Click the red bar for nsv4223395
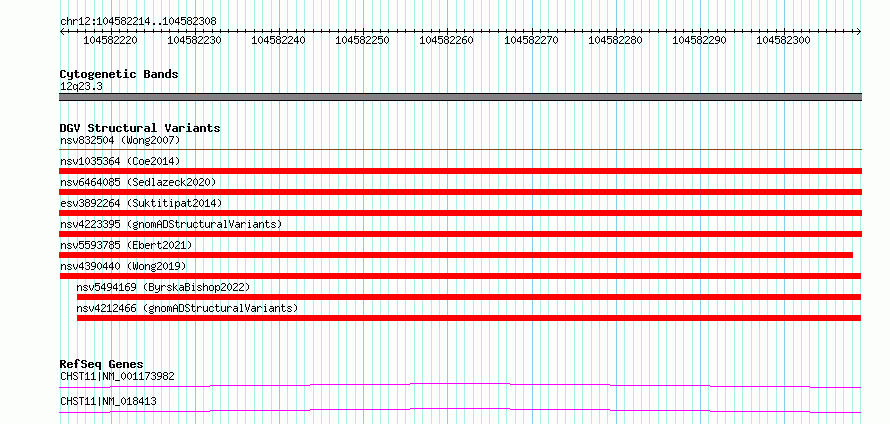Image resolution: width=890 pixels, height=424 pixels. tap(461, 234)
